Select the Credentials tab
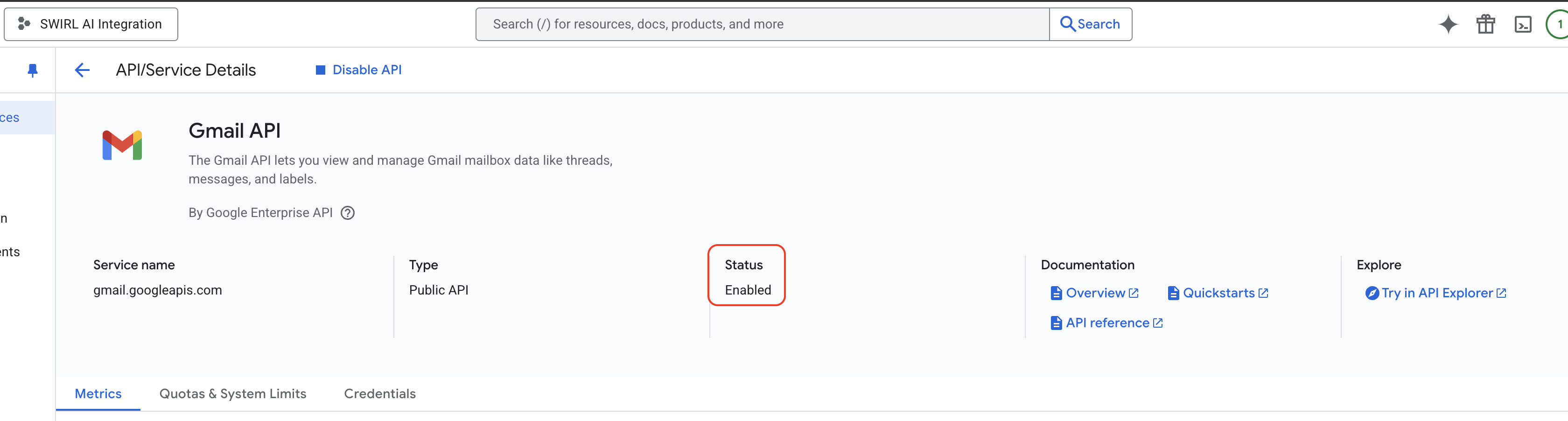 click(x=380, y=393)
